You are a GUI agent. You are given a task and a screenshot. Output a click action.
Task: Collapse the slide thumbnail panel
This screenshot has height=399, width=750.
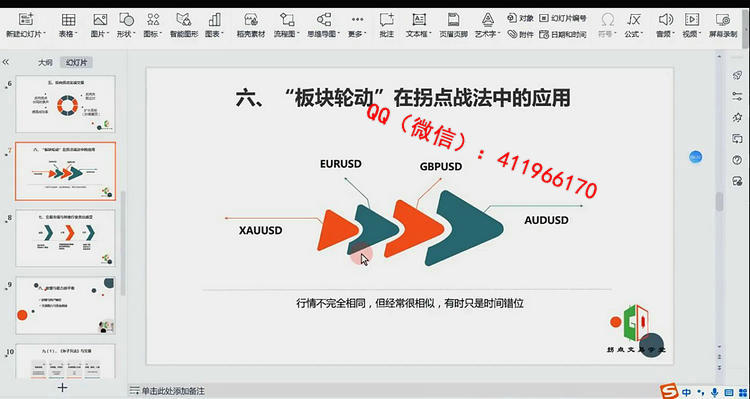[6, 62]
